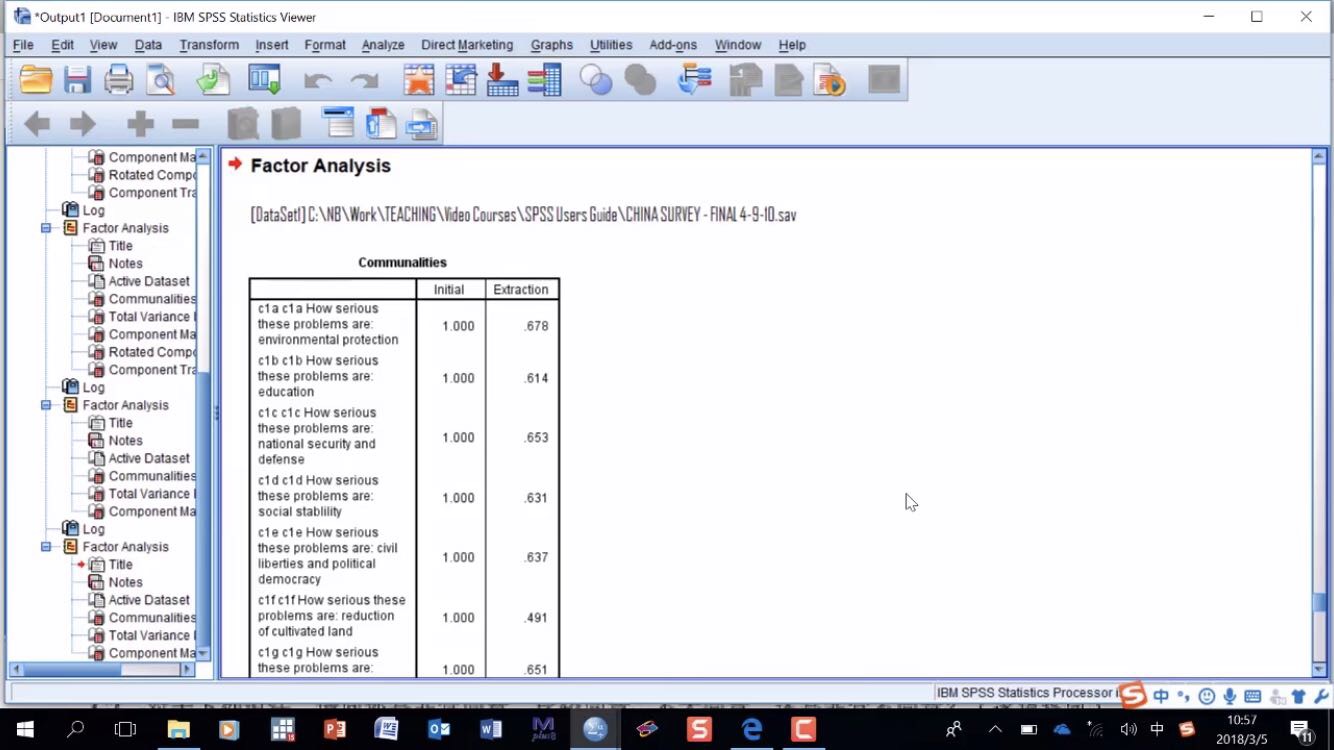The image size is (1334, 750).
Task: Click the DataSet1 file path text
Action: [x=523, y=215]
